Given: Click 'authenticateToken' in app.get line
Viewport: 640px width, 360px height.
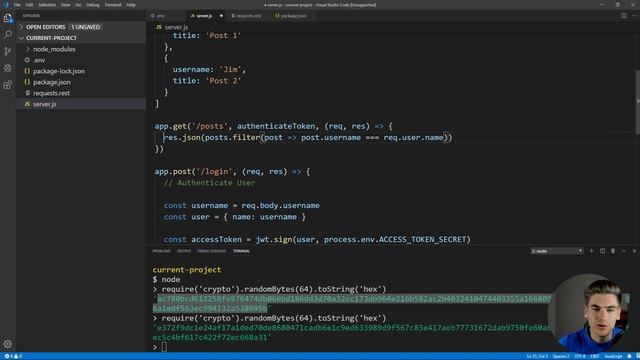Looking at the screenshot, I should coord(276,126).
